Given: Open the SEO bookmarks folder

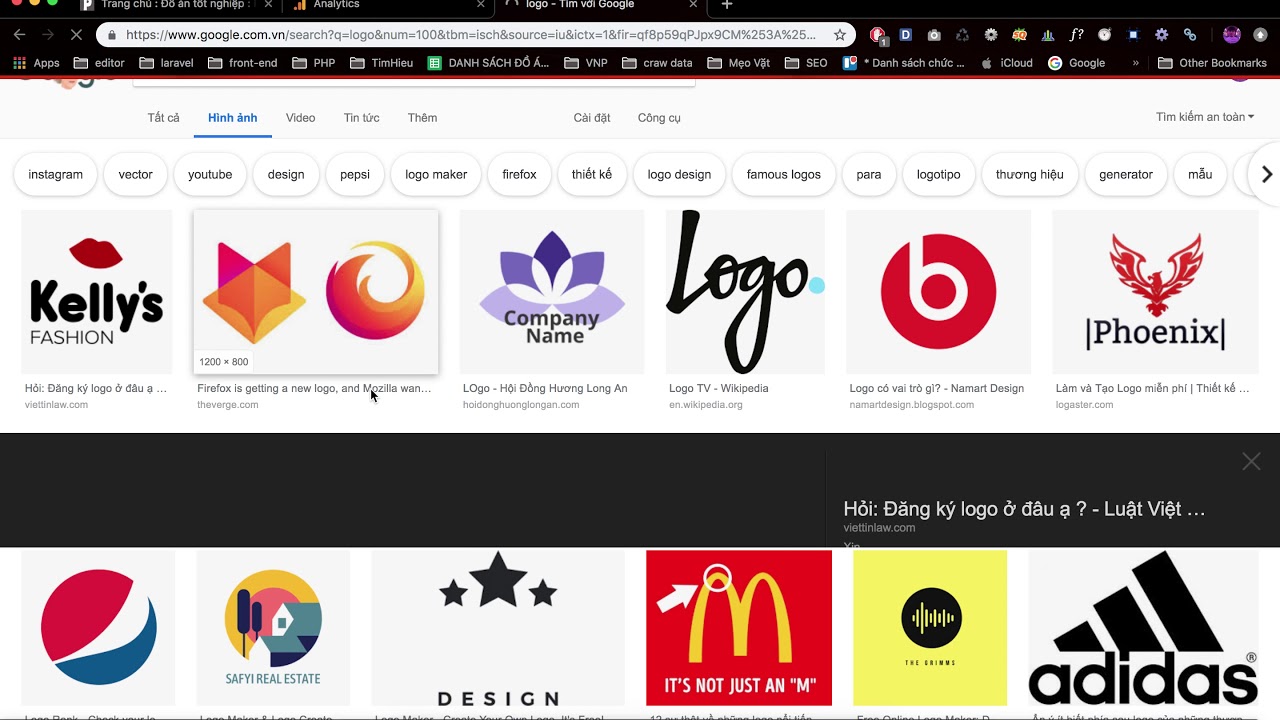Looking at the screenshot, I should coord(807,63).
